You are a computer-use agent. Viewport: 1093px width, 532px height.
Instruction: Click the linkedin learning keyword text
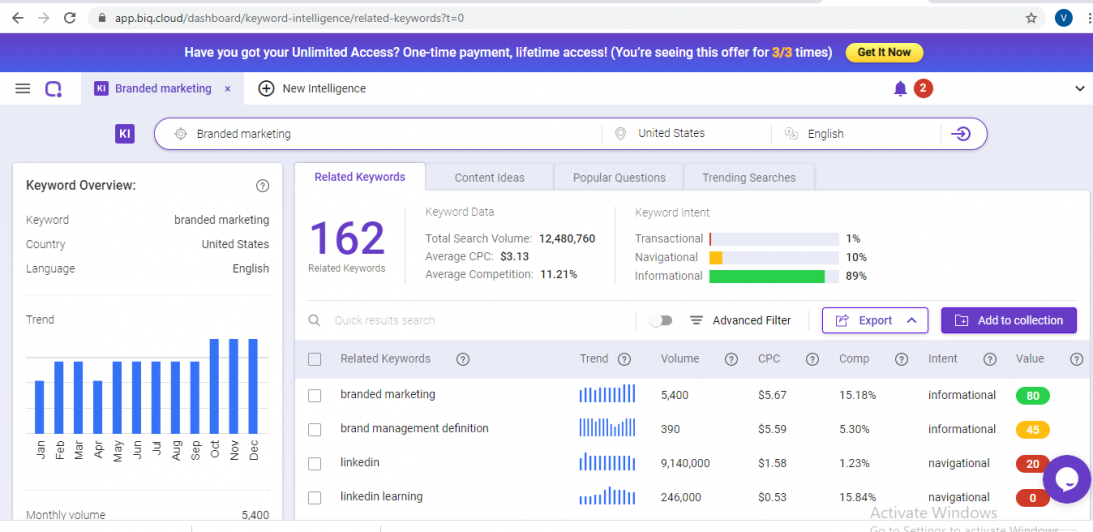(381, 496)
